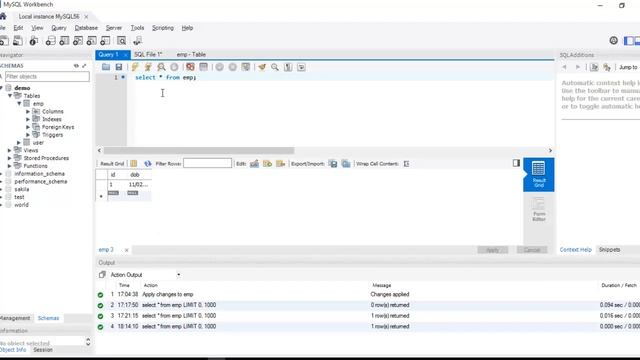
Task: Click the Cancel button under results
Action: click(531, 250)
